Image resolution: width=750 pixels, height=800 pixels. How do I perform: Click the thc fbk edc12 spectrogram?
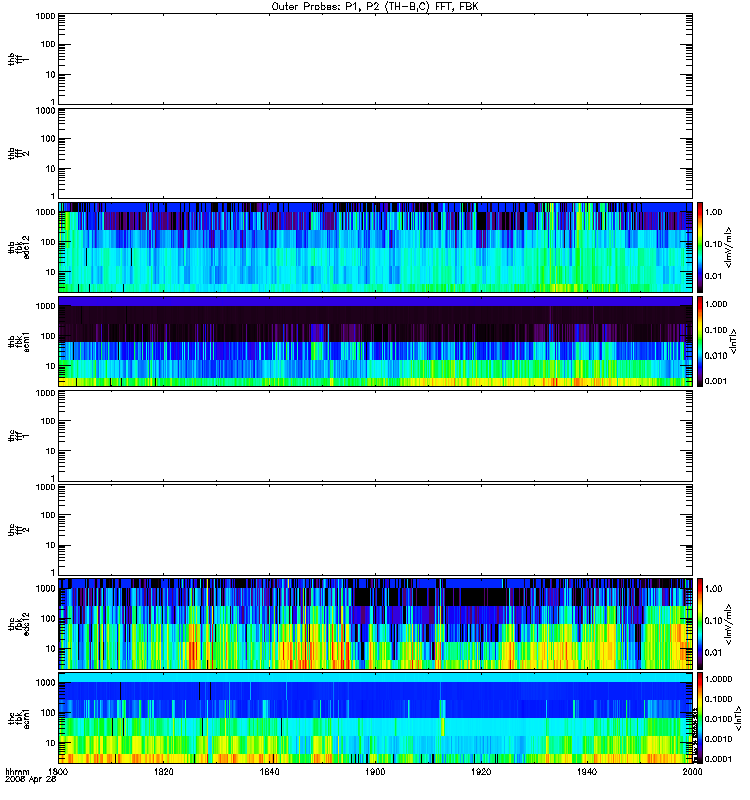tap(375, 624)
